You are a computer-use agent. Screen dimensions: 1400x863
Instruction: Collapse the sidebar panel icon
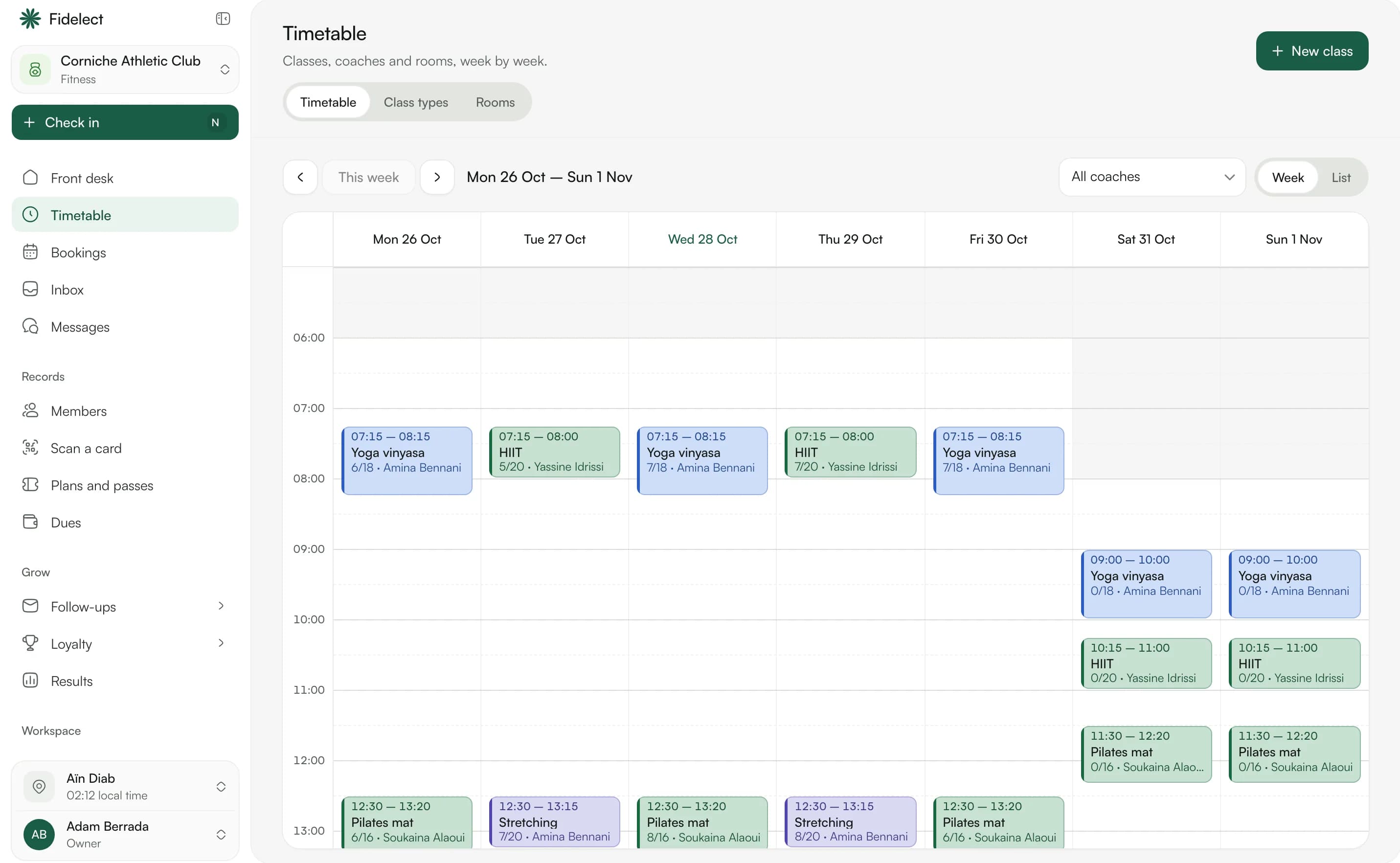pos(223,19)
